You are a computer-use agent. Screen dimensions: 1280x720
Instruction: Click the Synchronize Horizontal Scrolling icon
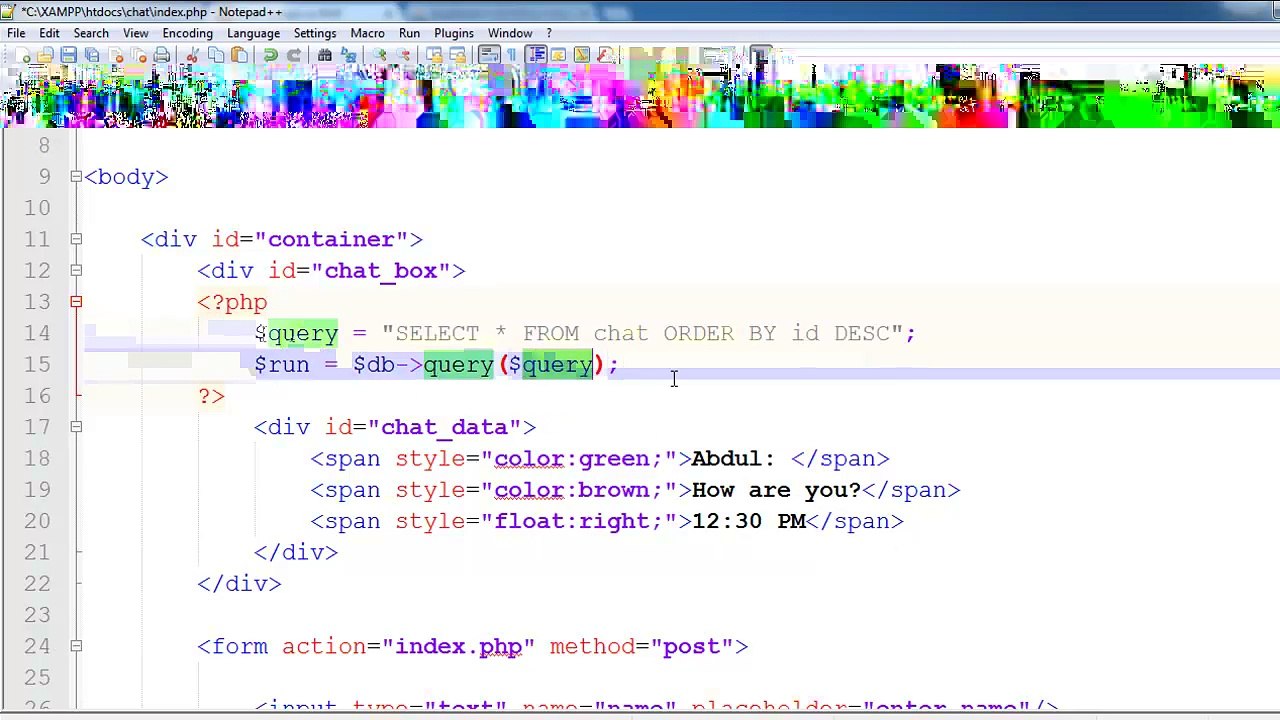pyautogui.click(x=458, y=55)
